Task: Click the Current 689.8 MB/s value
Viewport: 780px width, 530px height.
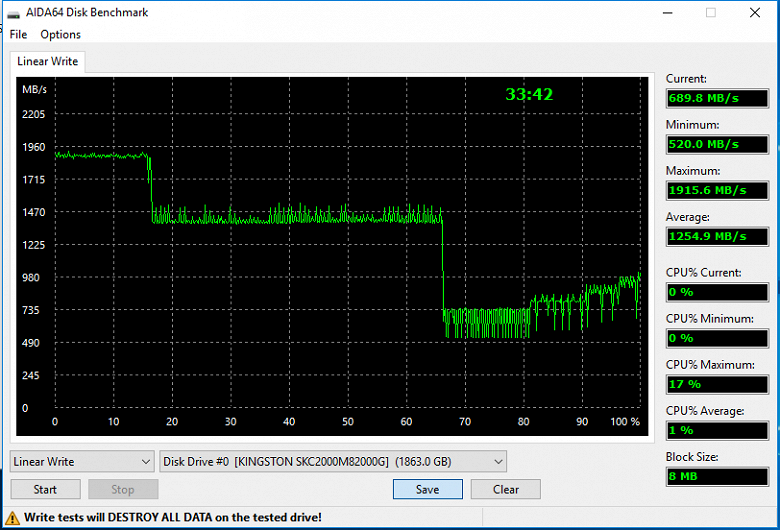Action: coord(717,98)
